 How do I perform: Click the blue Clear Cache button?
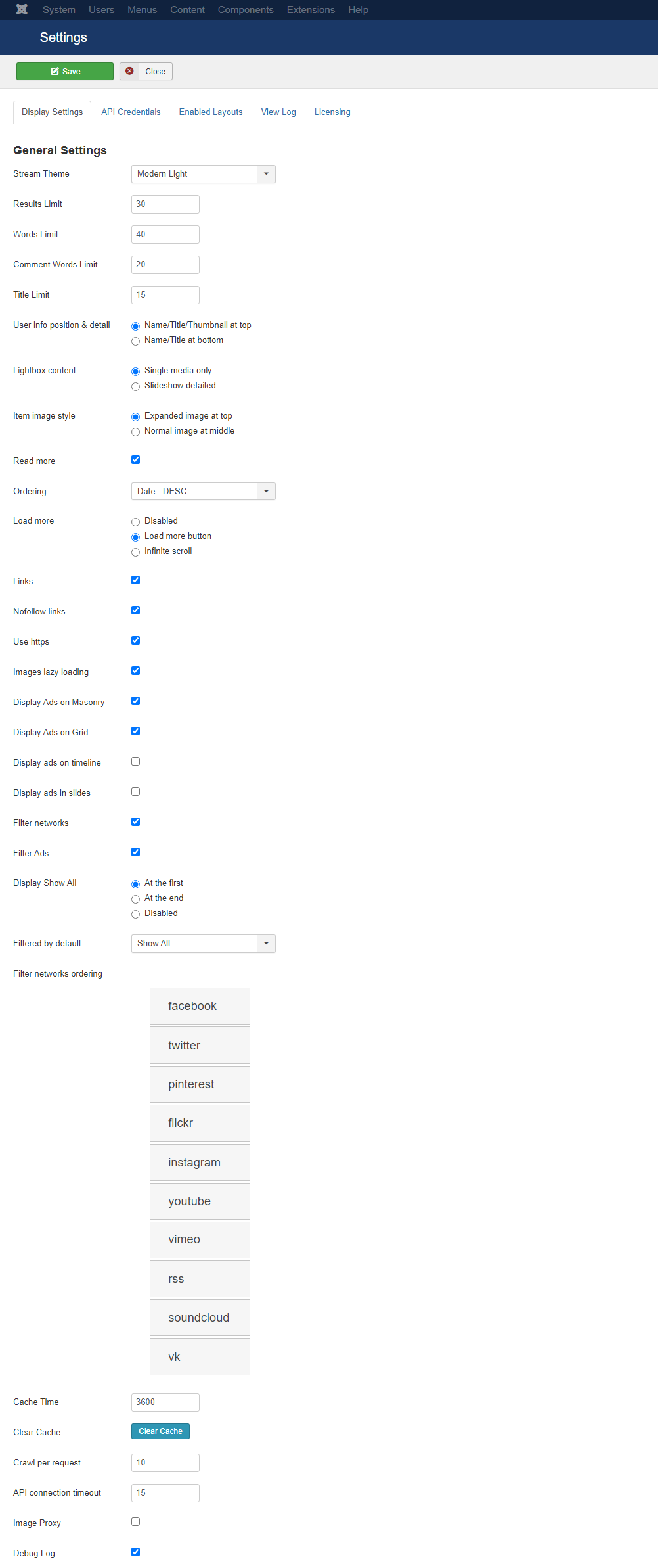click(x=160, y=1431)
